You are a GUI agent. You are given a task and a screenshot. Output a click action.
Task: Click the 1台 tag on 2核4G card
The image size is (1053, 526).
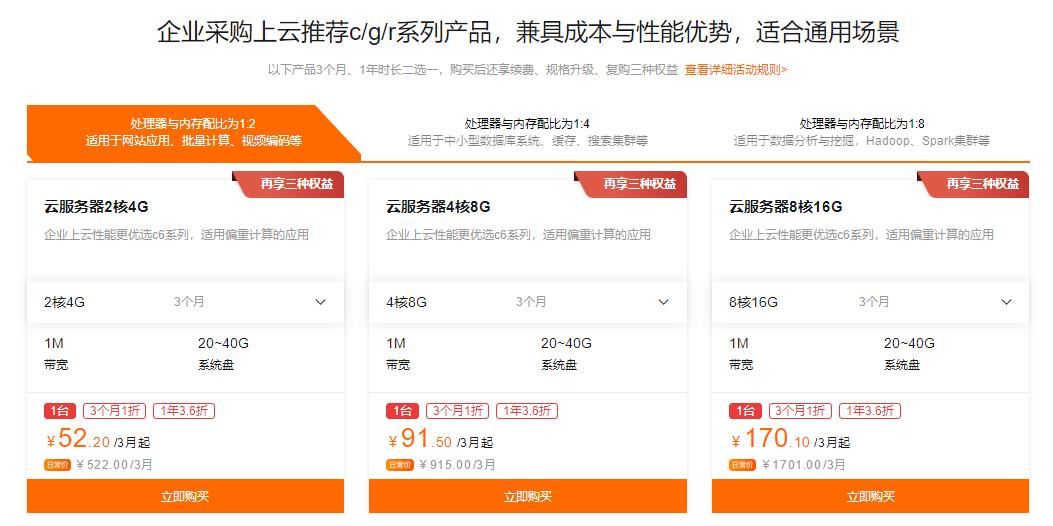coord(60,411)
